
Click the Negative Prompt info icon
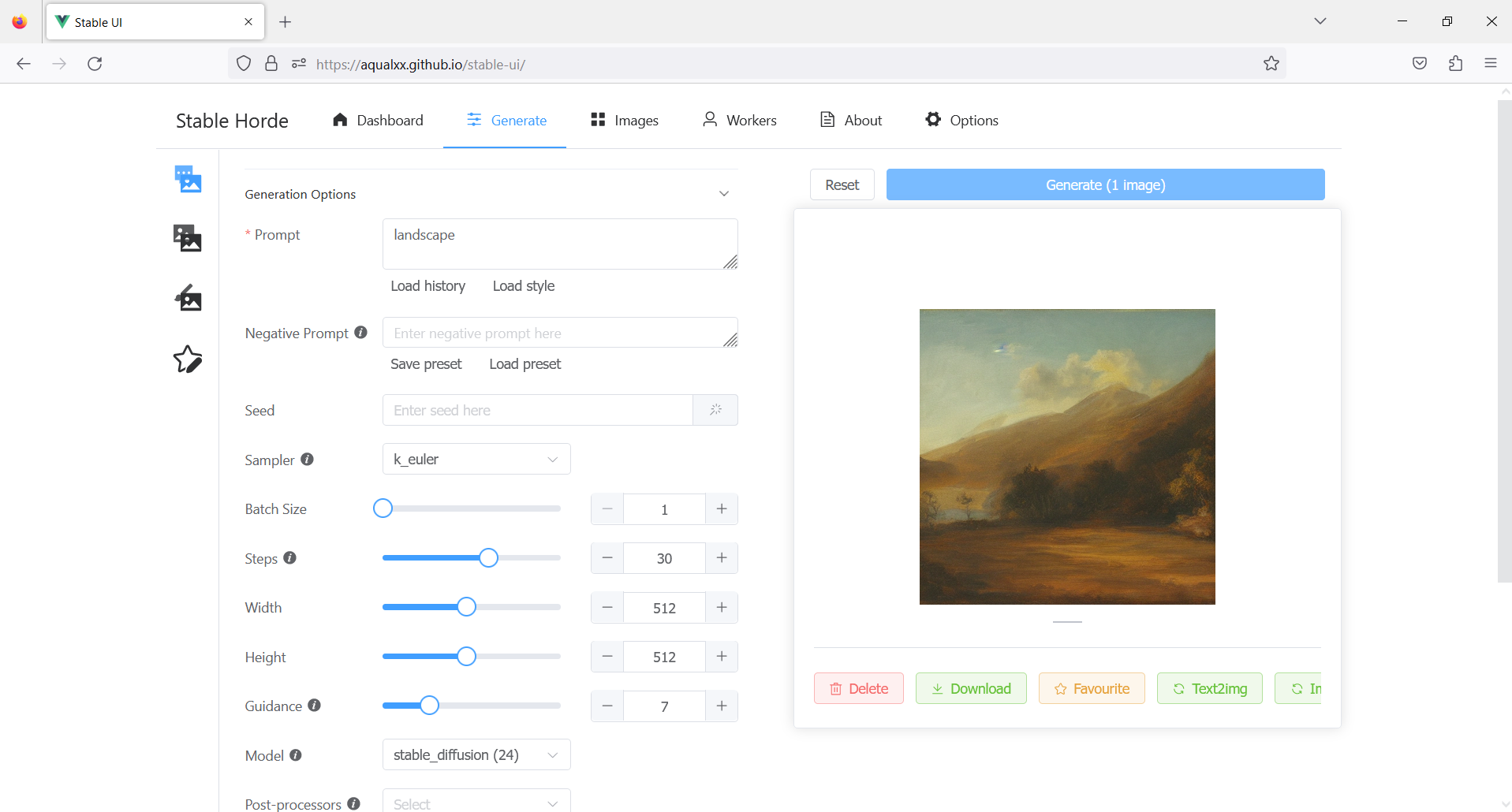360,332
